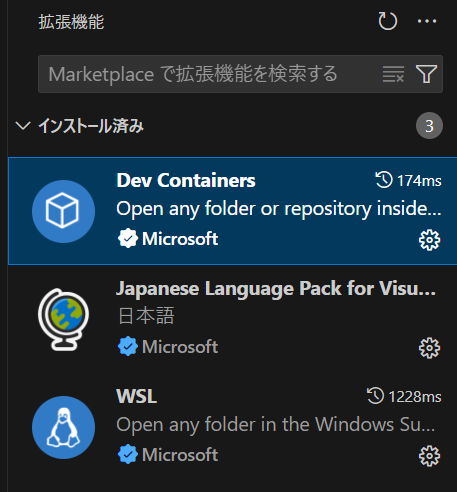Image resolution: width=457 pixels, height=492 pixels.
Task: Select the Dev Containers extension
Action: (x=233, y=211)
